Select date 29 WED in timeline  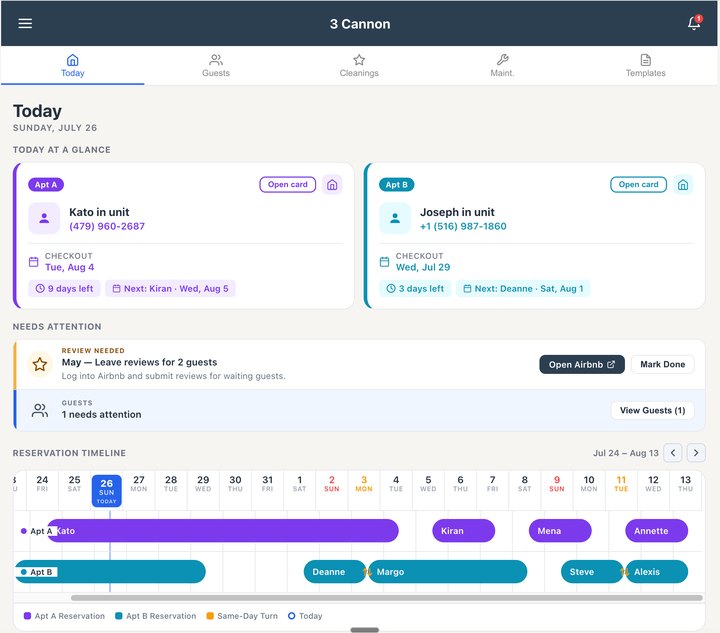(x=203, y=484)
